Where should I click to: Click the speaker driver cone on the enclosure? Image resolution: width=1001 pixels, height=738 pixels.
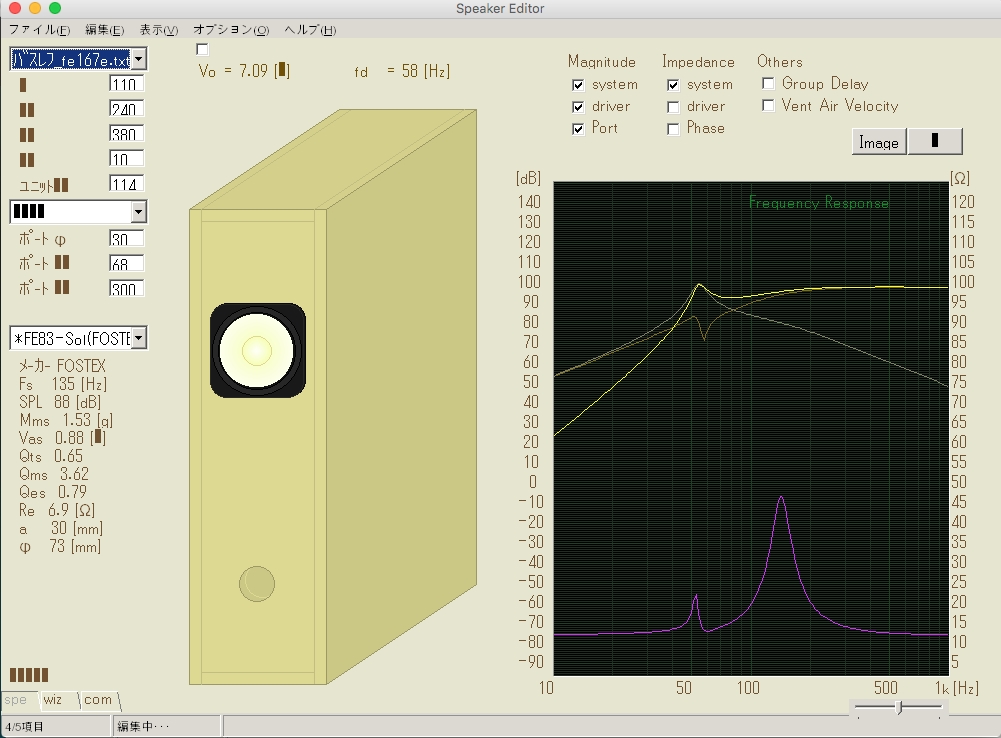point(257,350)
